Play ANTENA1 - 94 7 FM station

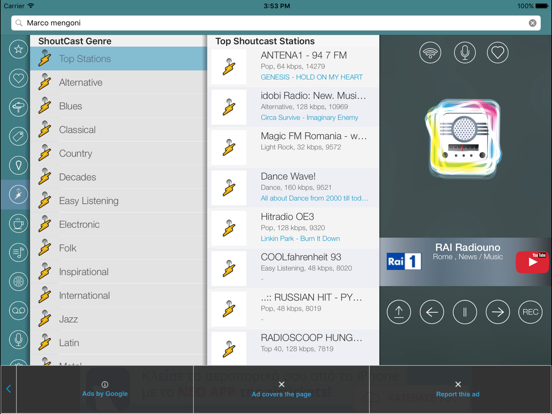[x=294, y=67]
